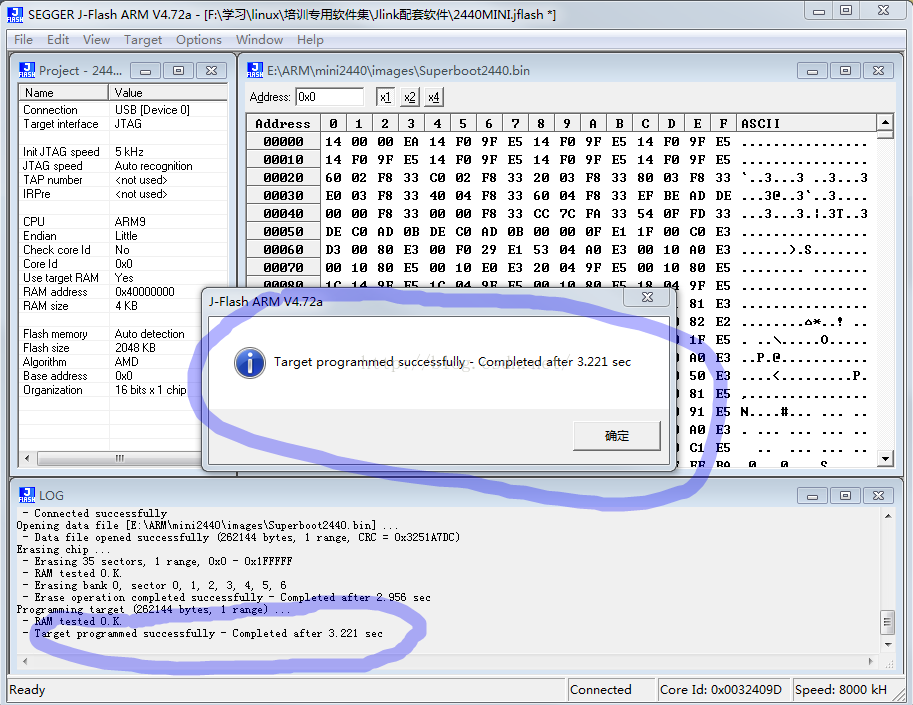Click LOG horizontal scroll right arrow

871,661
